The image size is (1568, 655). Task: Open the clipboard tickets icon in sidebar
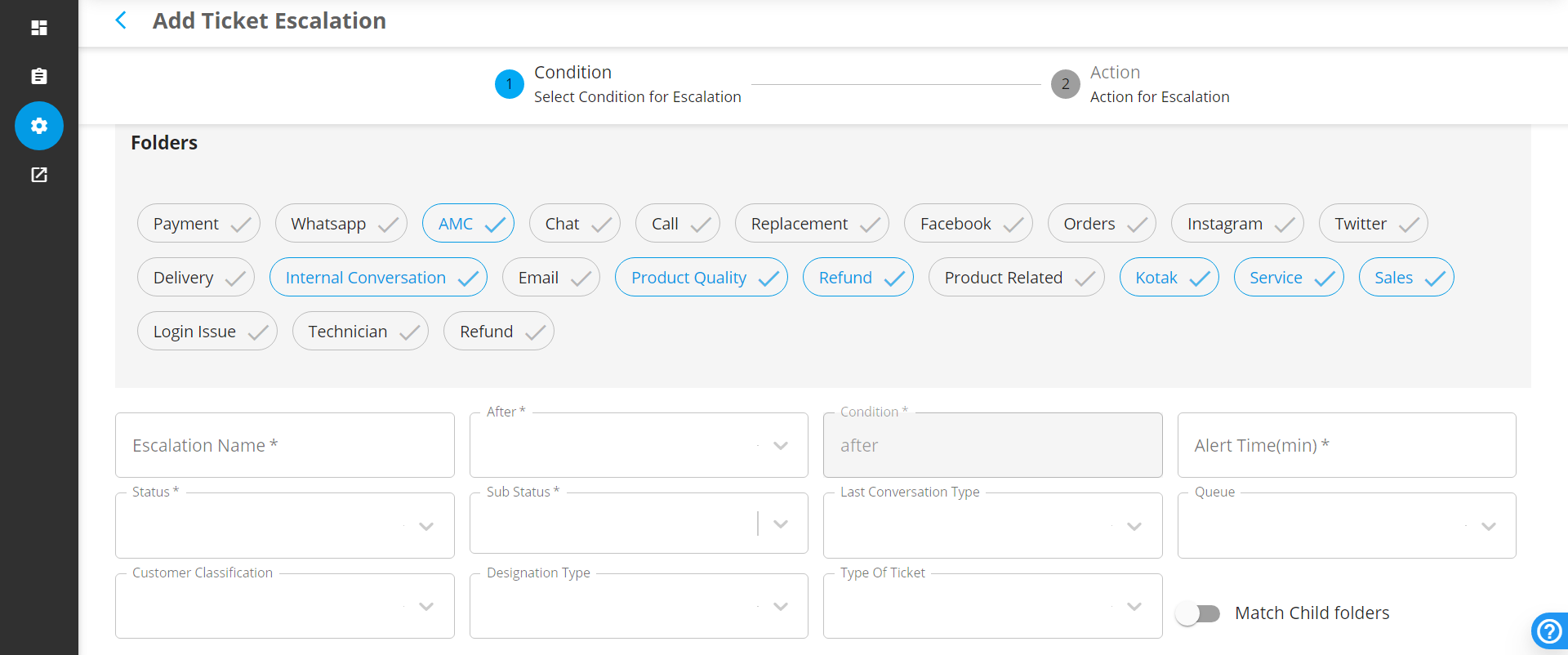point(38,76)
